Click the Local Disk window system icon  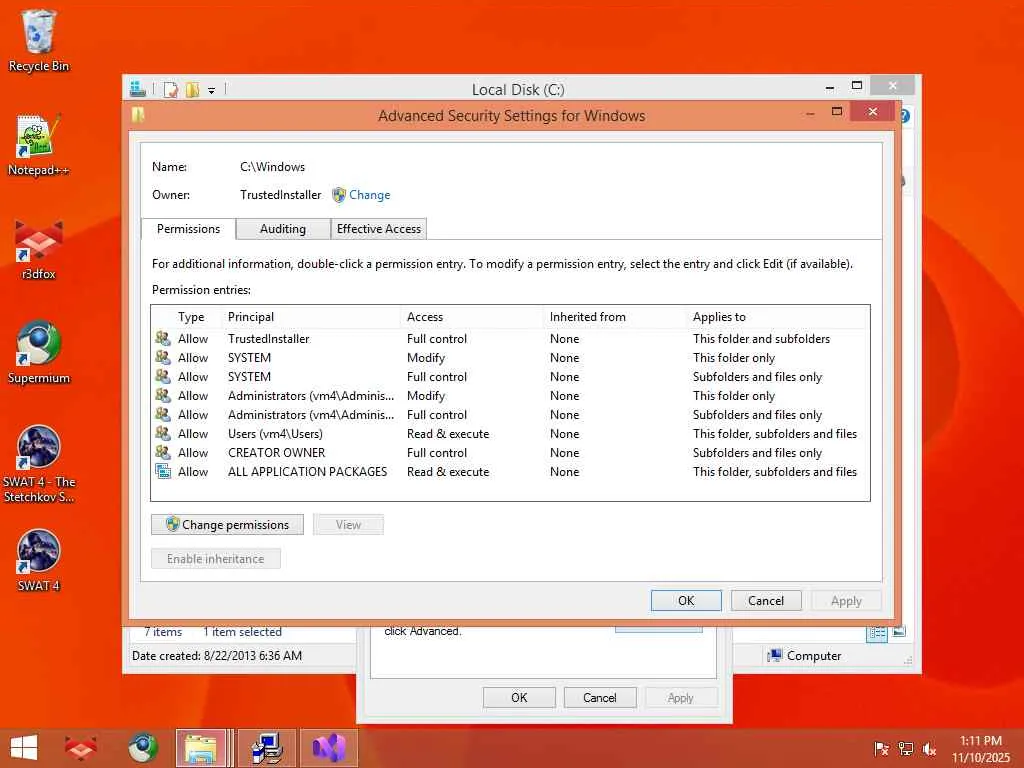(137, 89)
